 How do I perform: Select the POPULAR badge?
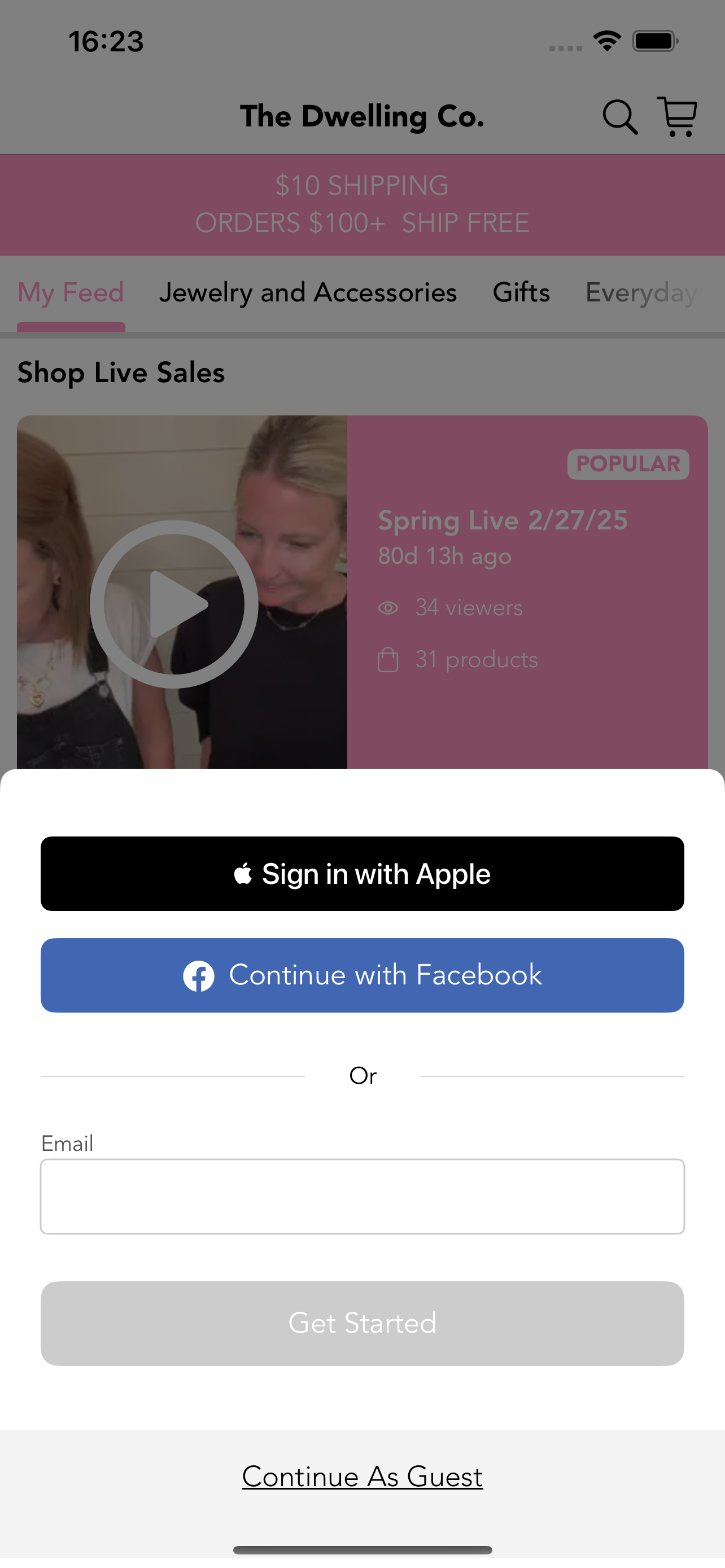click(628, 464)
